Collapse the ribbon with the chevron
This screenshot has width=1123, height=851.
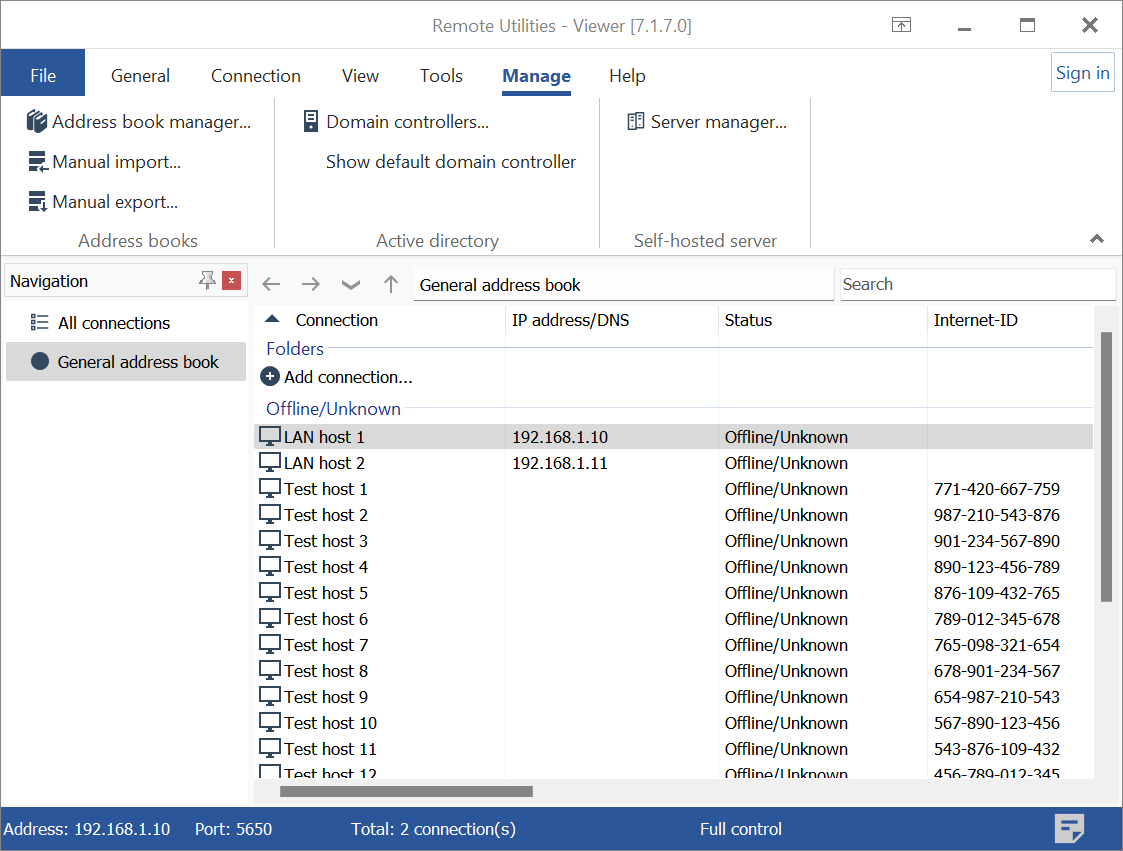pos(1097,239)
